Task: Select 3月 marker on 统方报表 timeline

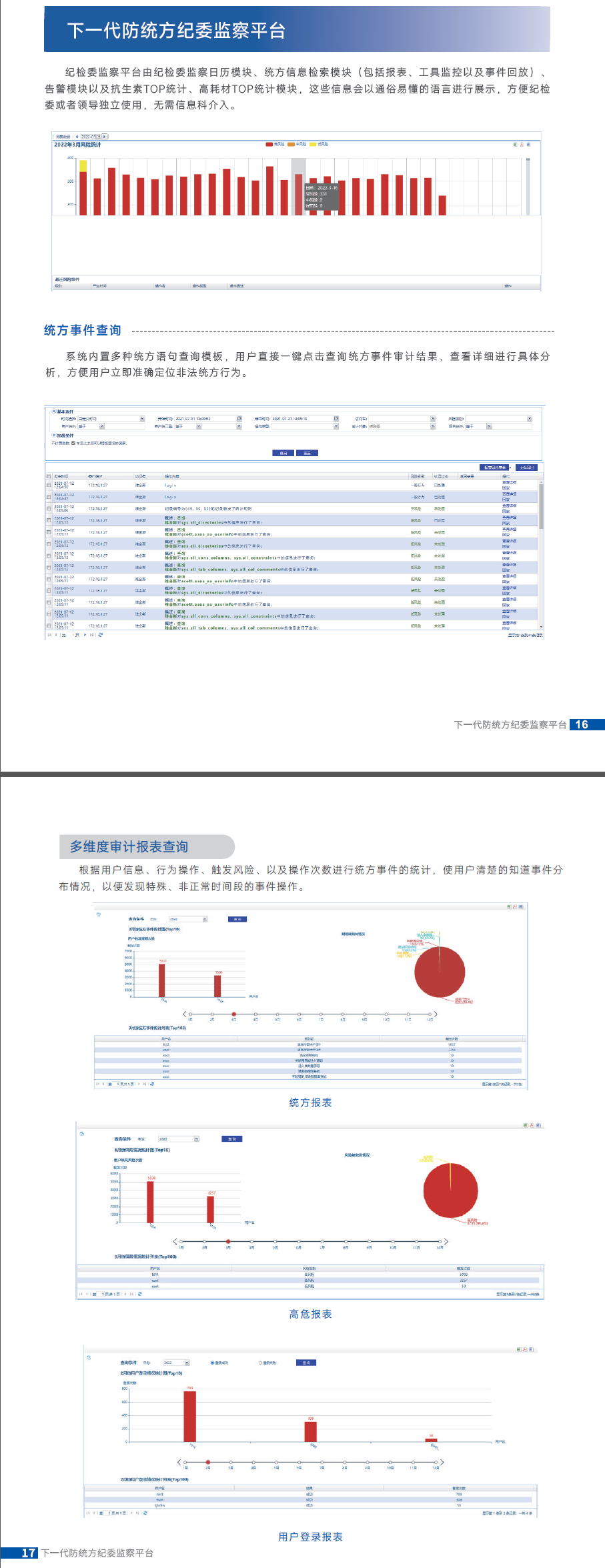Action: (234, 1014)
